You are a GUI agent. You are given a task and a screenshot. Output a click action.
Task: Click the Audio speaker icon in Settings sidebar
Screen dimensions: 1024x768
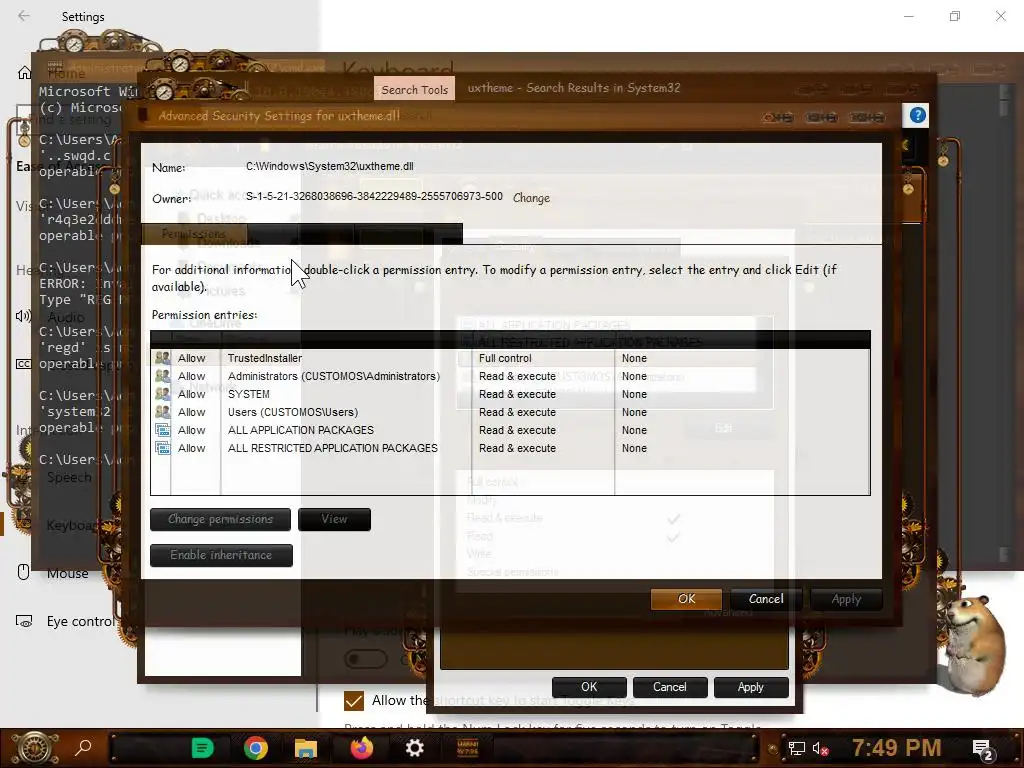tap(23, 317)
